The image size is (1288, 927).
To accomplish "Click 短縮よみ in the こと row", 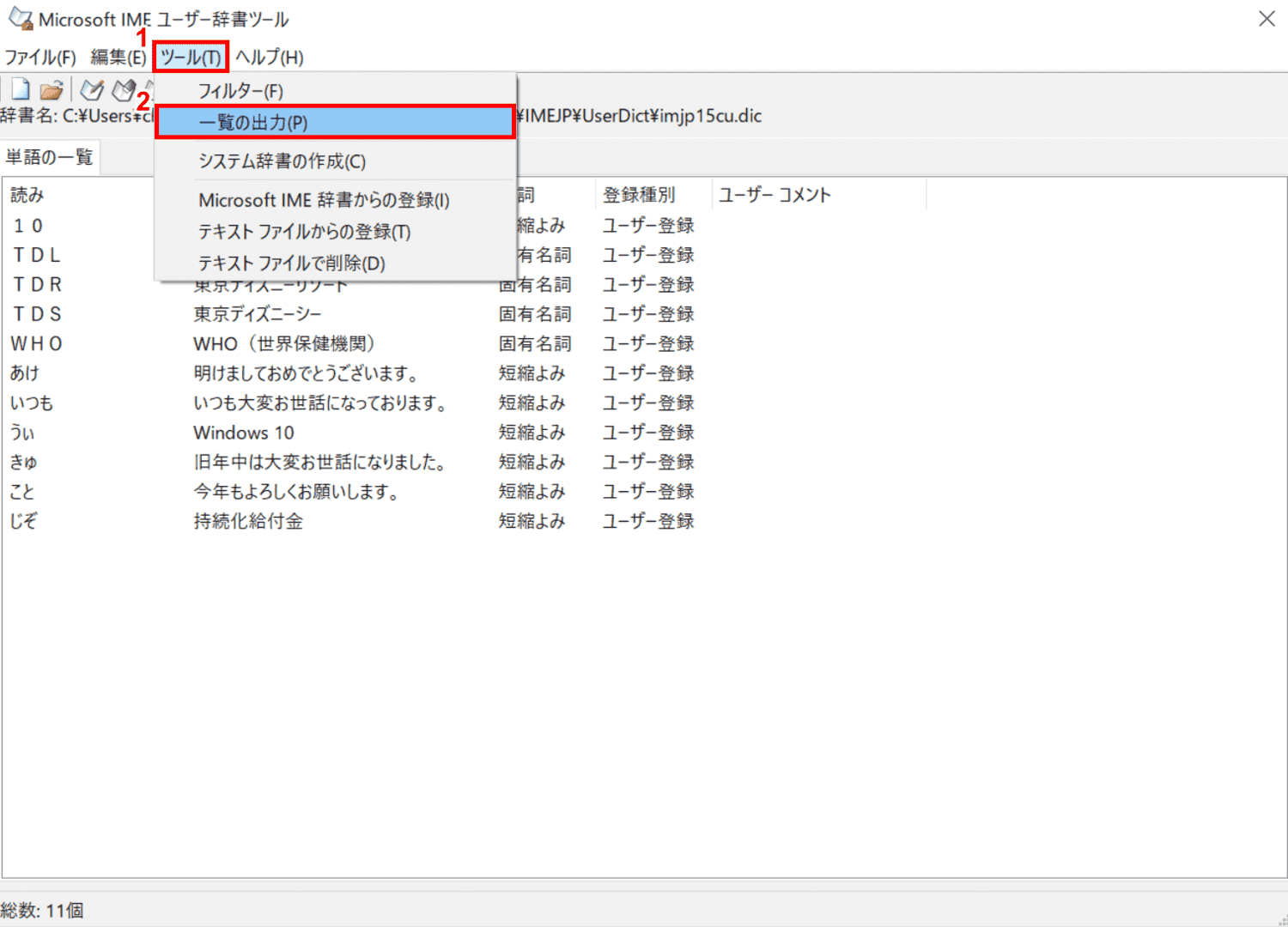I will point(532,492).
